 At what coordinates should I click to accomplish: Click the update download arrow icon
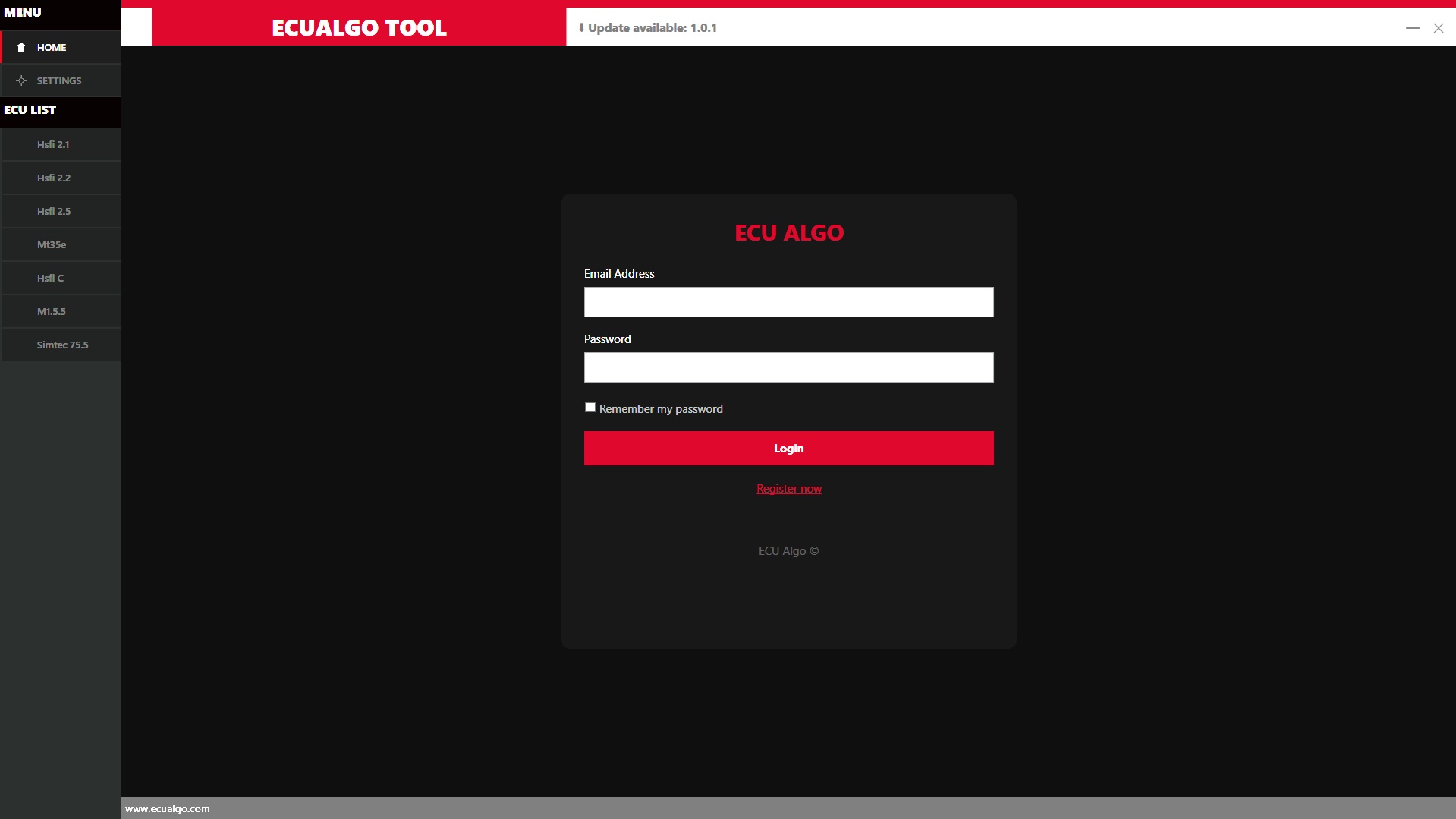[581, 27]
